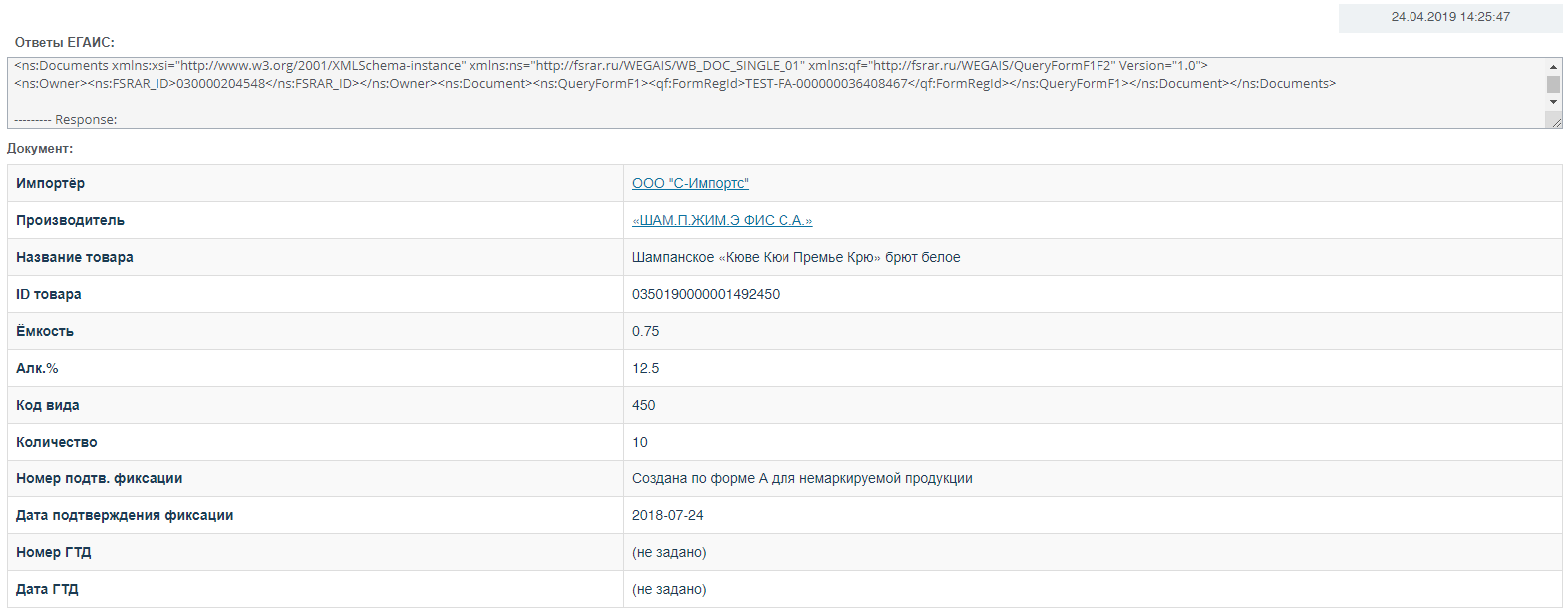1568x615 pixels.
Task: Click the alcohol value 12.5
Action: coord(645,368)
